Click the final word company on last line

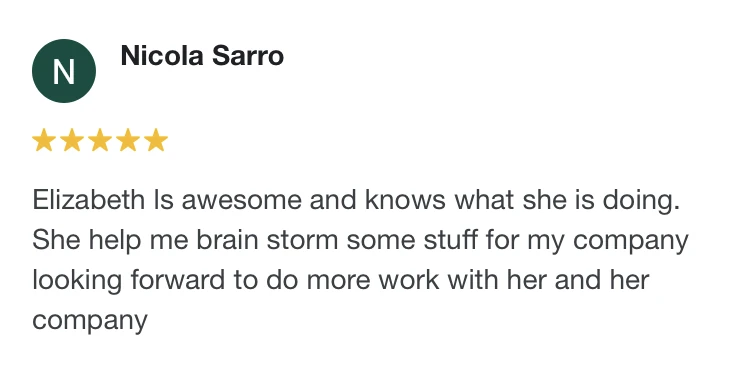(x=90, y=321)
